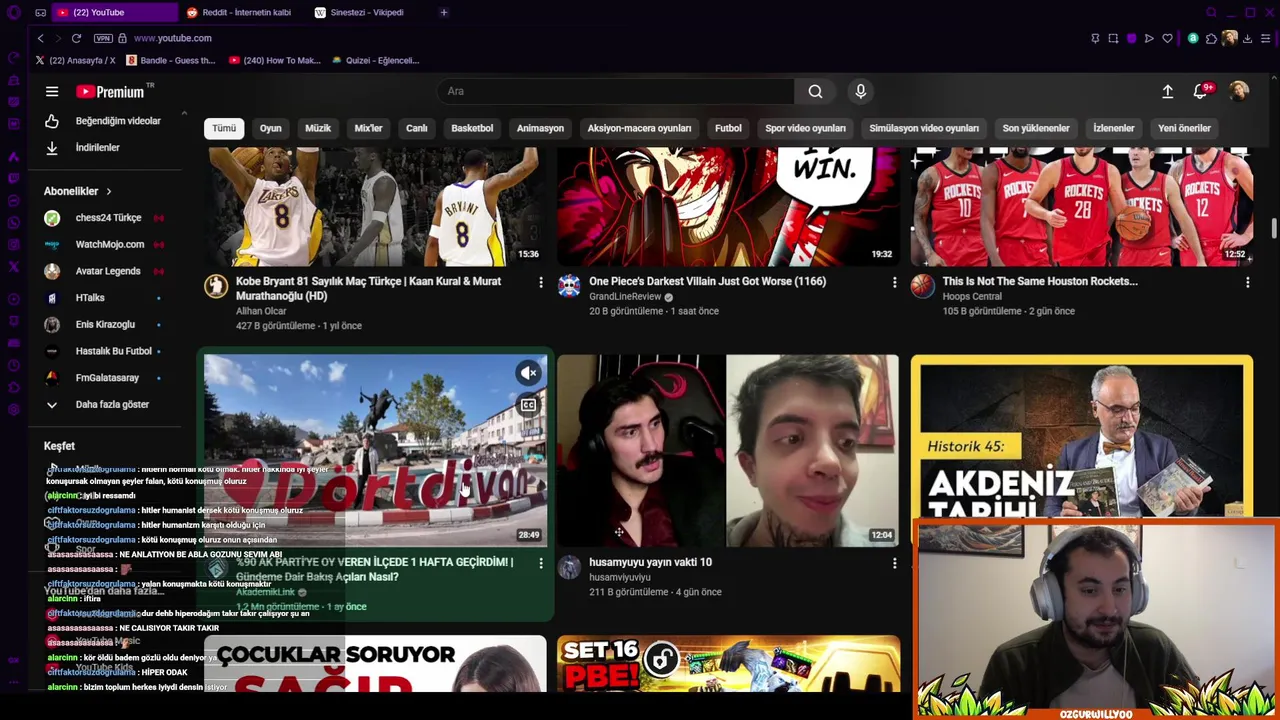Open Bandle bookmark in bookmarks bar

[171, 60]
